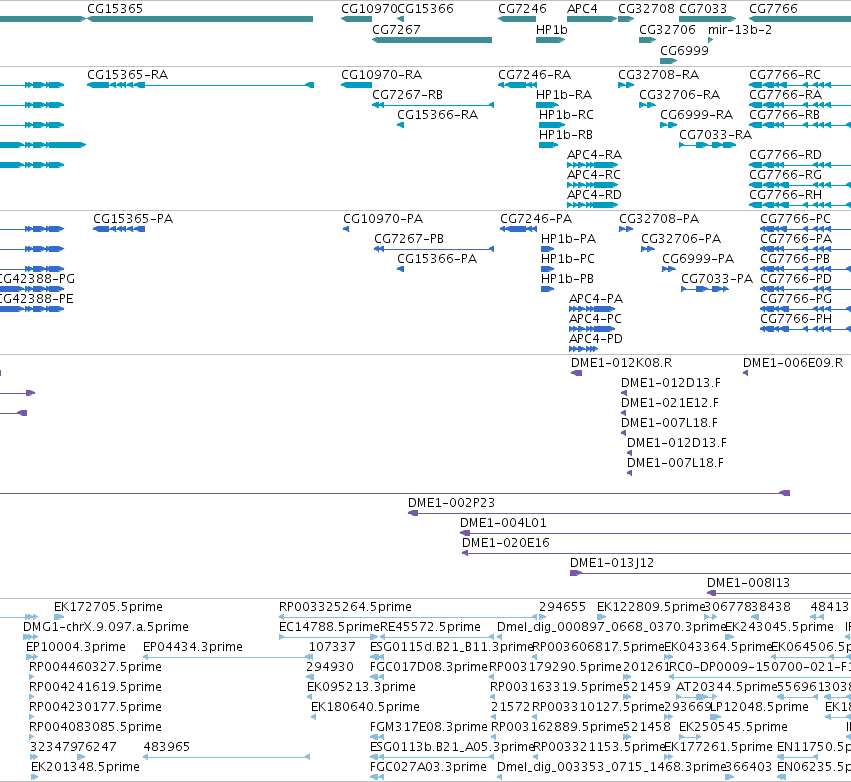The image size is (851, 782).
Task: Open the APC4 gene feature
Action: point(592,20)
